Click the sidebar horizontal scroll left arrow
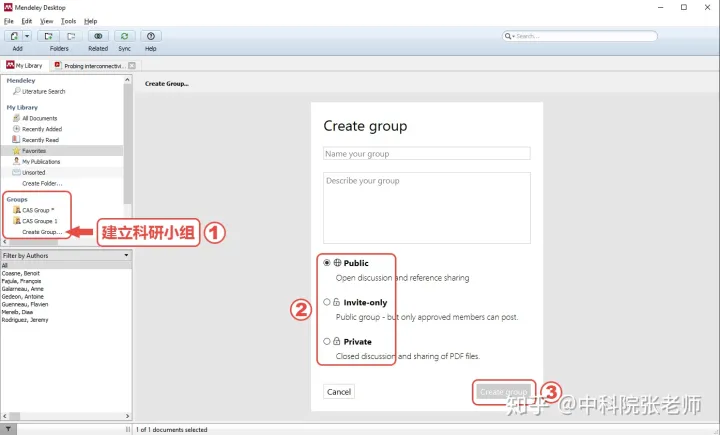The height and width of the screenshot is (435, 720). point(5,242)
